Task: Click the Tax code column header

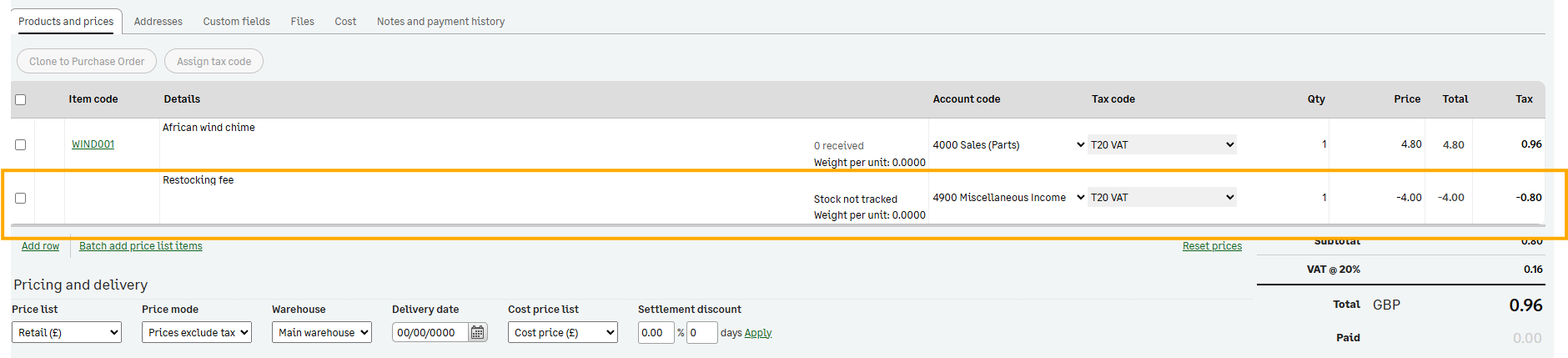Action: tap(1113, 99)
